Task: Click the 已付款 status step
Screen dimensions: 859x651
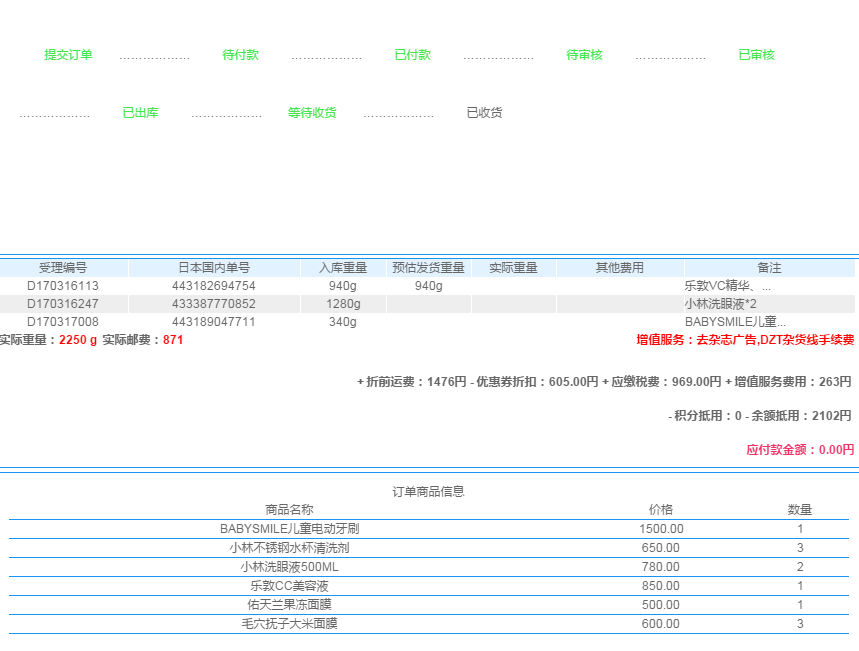Action: 413,55
